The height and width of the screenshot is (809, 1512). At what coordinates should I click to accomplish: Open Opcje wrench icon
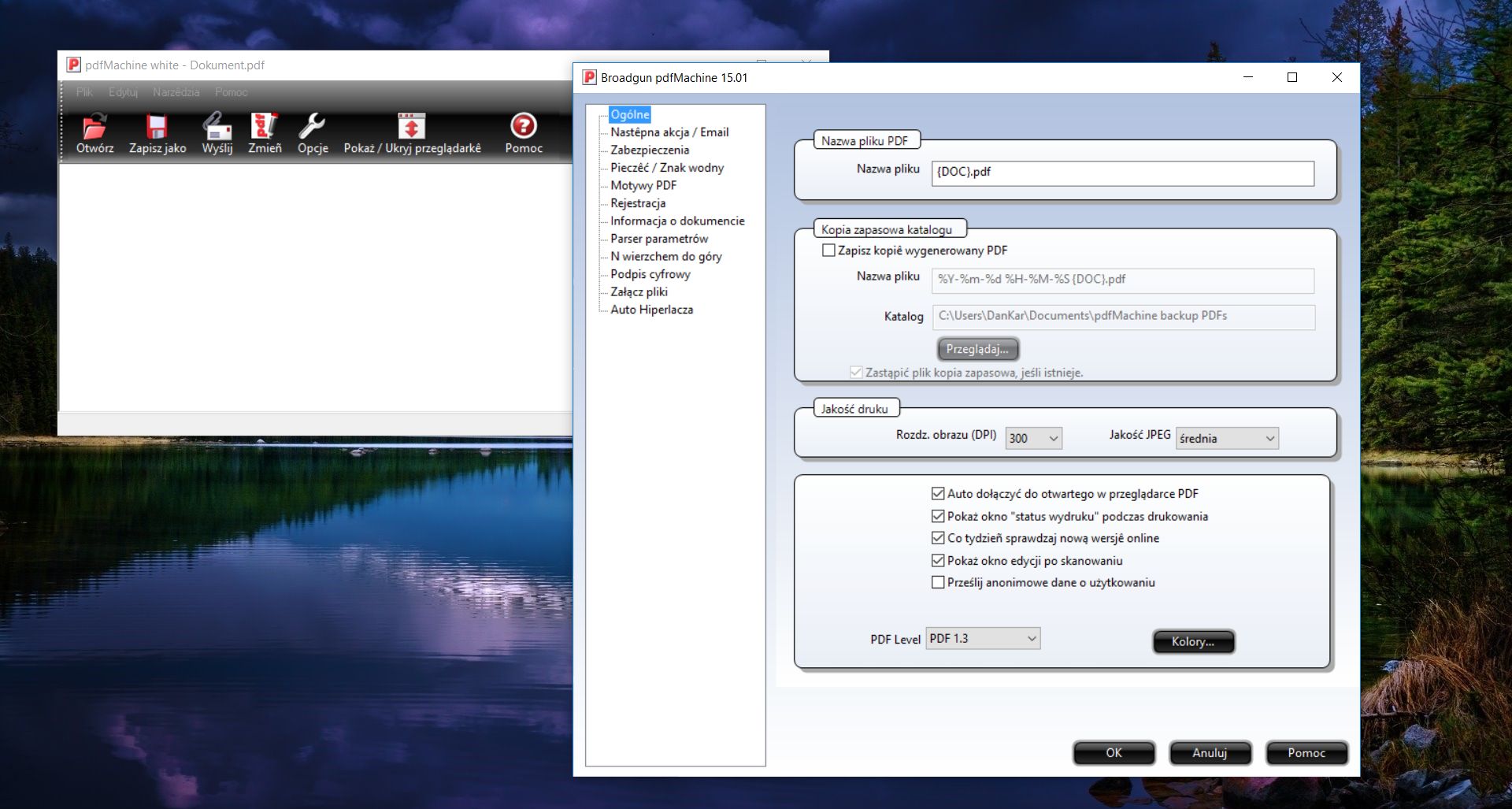tap(312, 127)
